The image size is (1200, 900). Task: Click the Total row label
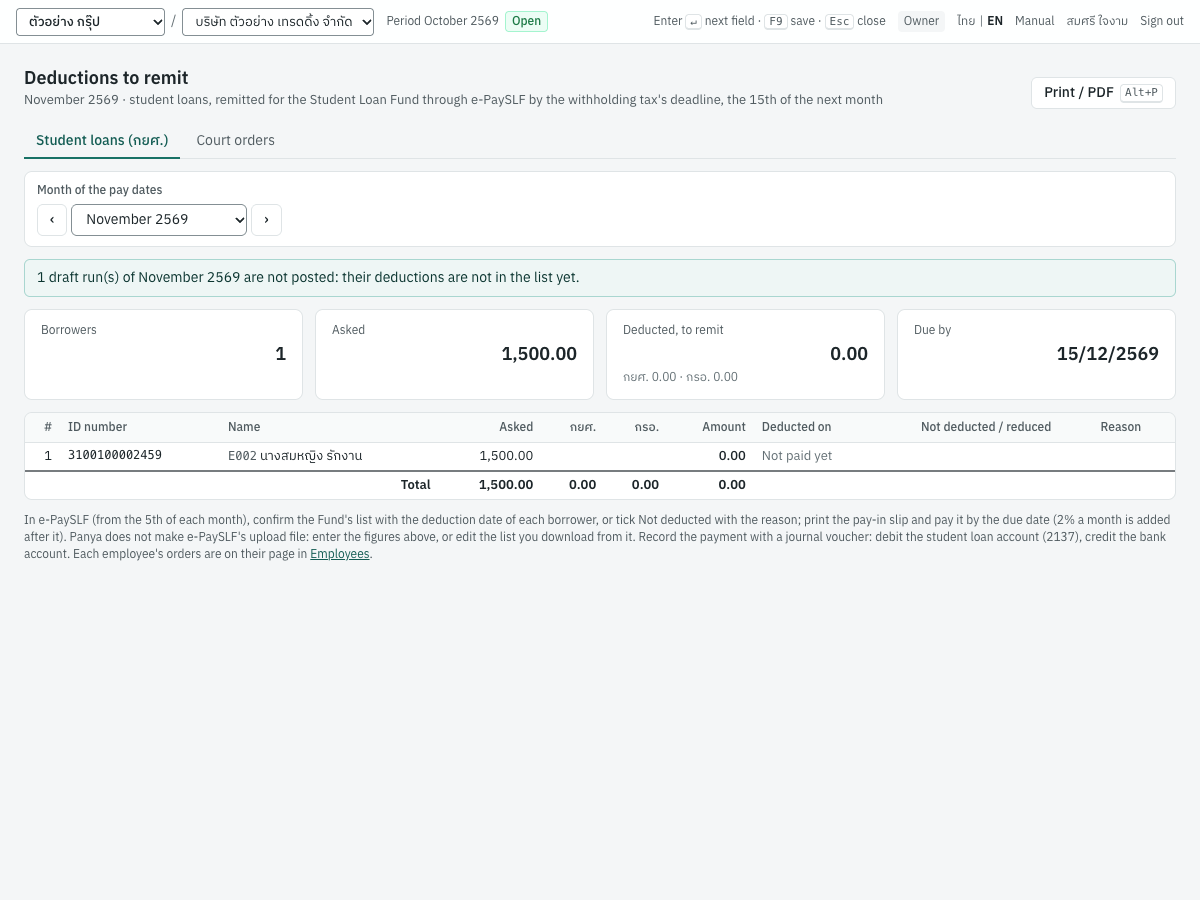point(416,485)
